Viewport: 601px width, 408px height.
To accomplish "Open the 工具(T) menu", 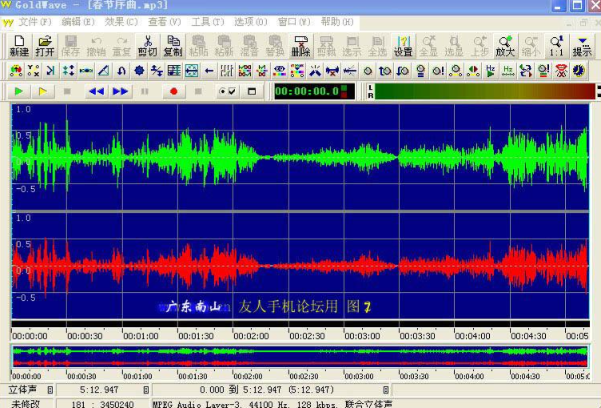I will point(208,21).
